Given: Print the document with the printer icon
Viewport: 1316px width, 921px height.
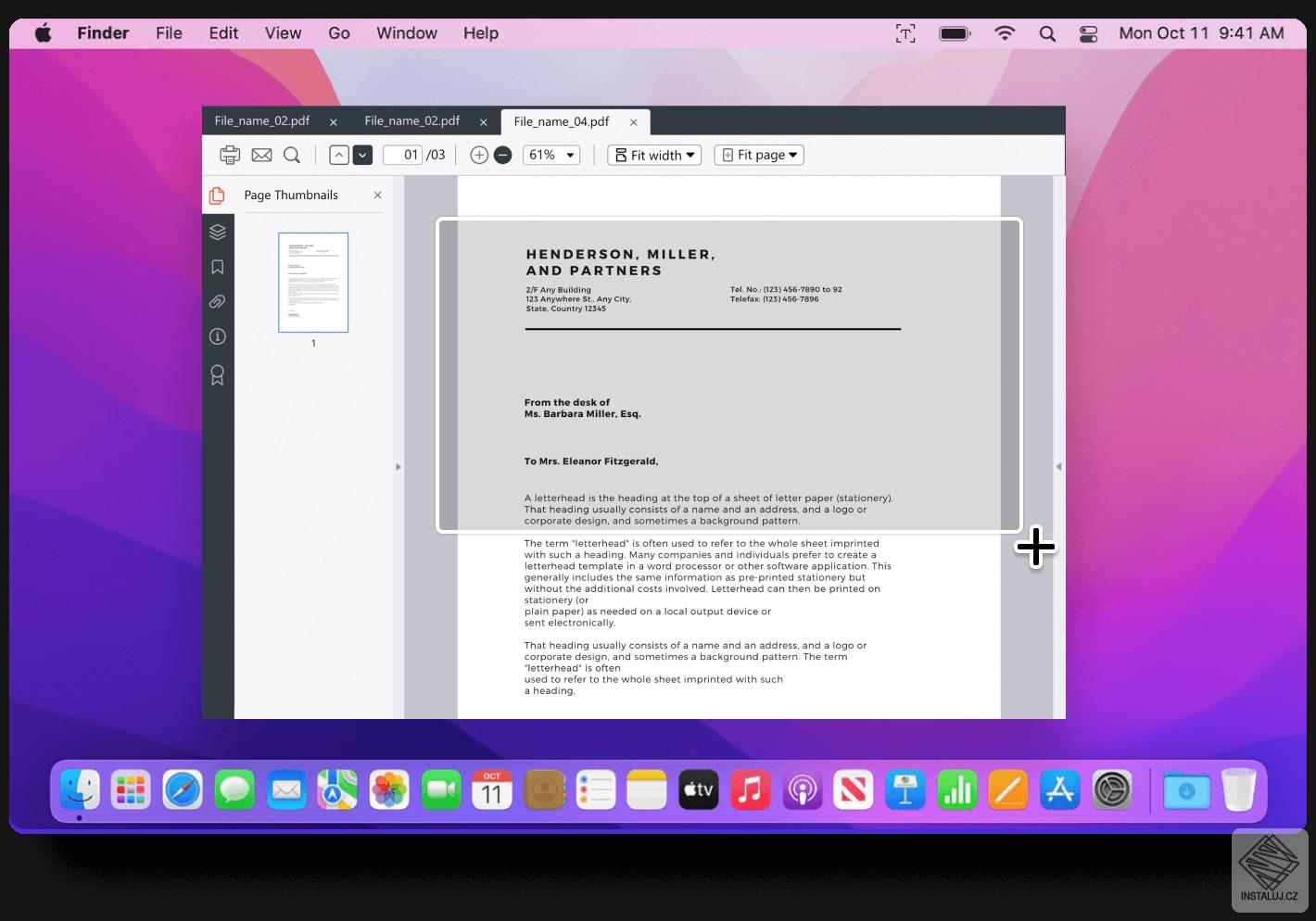Looking at the screenshot, I should (230, 155).
